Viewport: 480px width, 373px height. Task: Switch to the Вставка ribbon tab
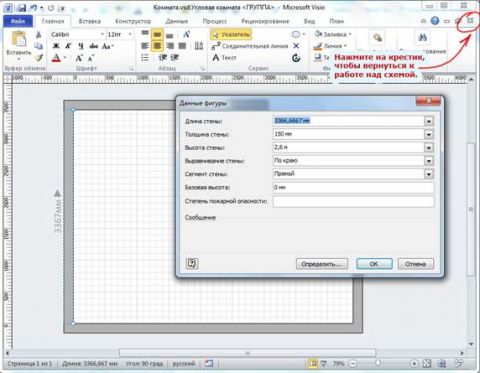90,21
